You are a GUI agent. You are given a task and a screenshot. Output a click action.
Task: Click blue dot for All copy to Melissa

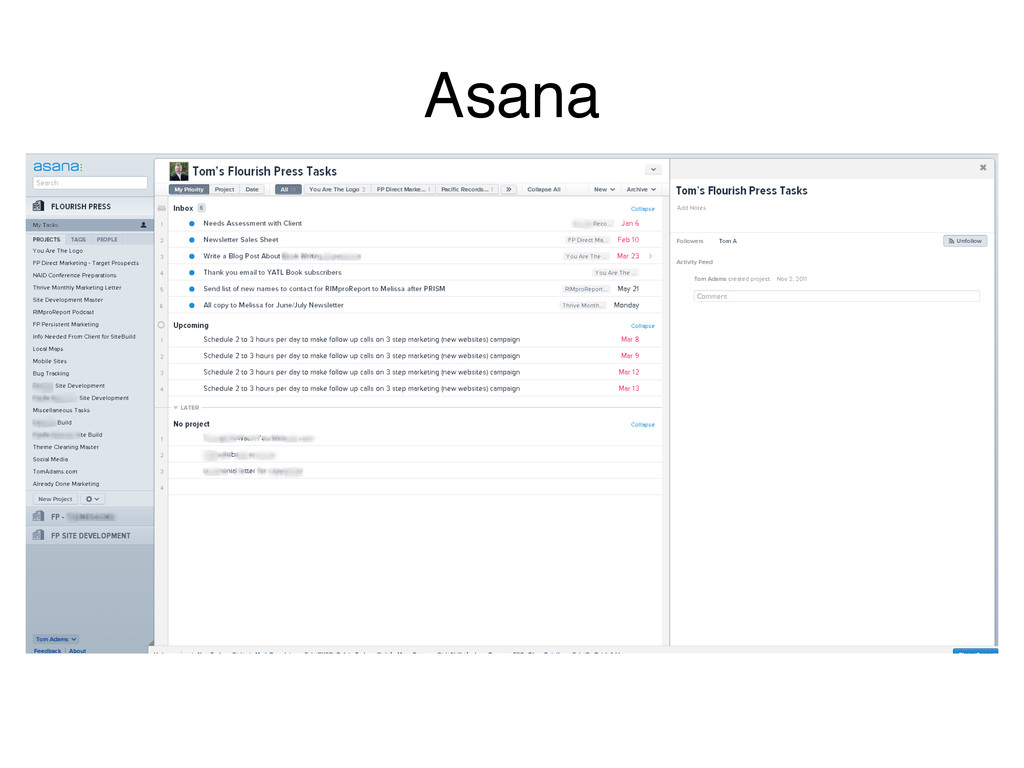pyautogui.click(x=192, y=305)
